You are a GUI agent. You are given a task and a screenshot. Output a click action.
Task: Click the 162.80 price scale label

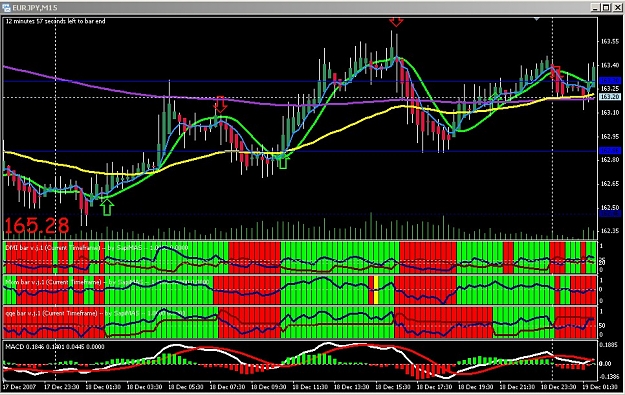click(x=610, y=159)
